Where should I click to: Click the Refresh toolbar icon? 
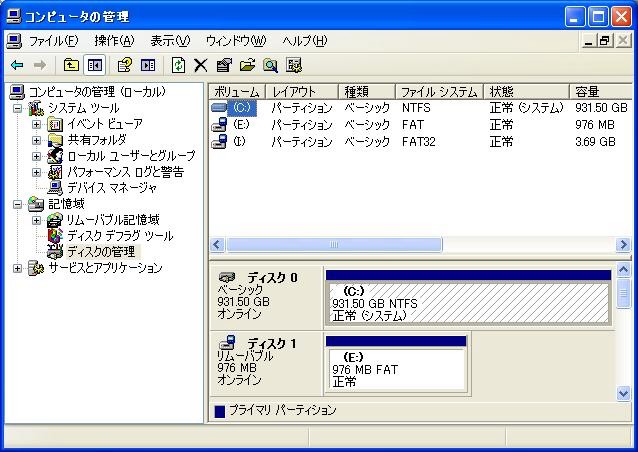[178, 65]
